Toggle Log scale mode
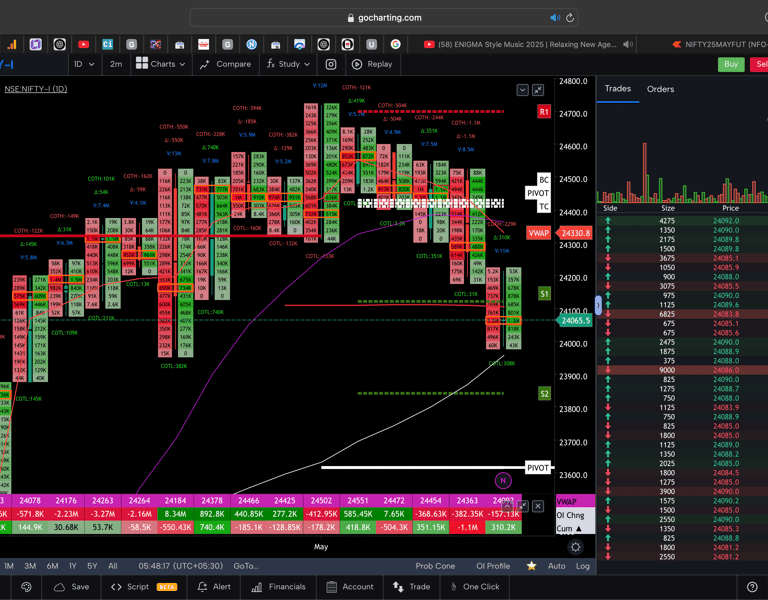This screenshot has height=600, width=768. [583, 566]
